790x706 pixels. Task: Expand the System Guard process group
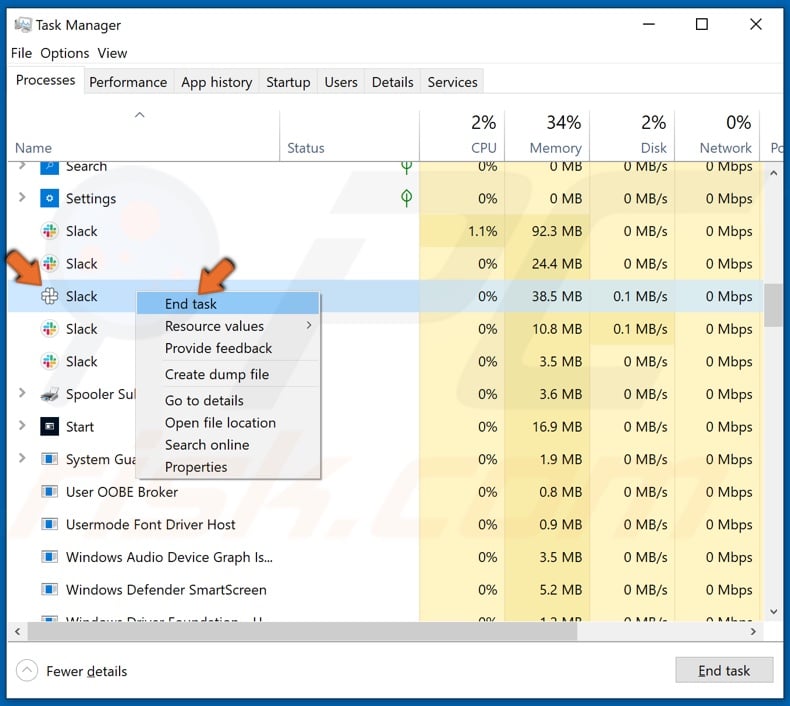click(x=22, y=458)
